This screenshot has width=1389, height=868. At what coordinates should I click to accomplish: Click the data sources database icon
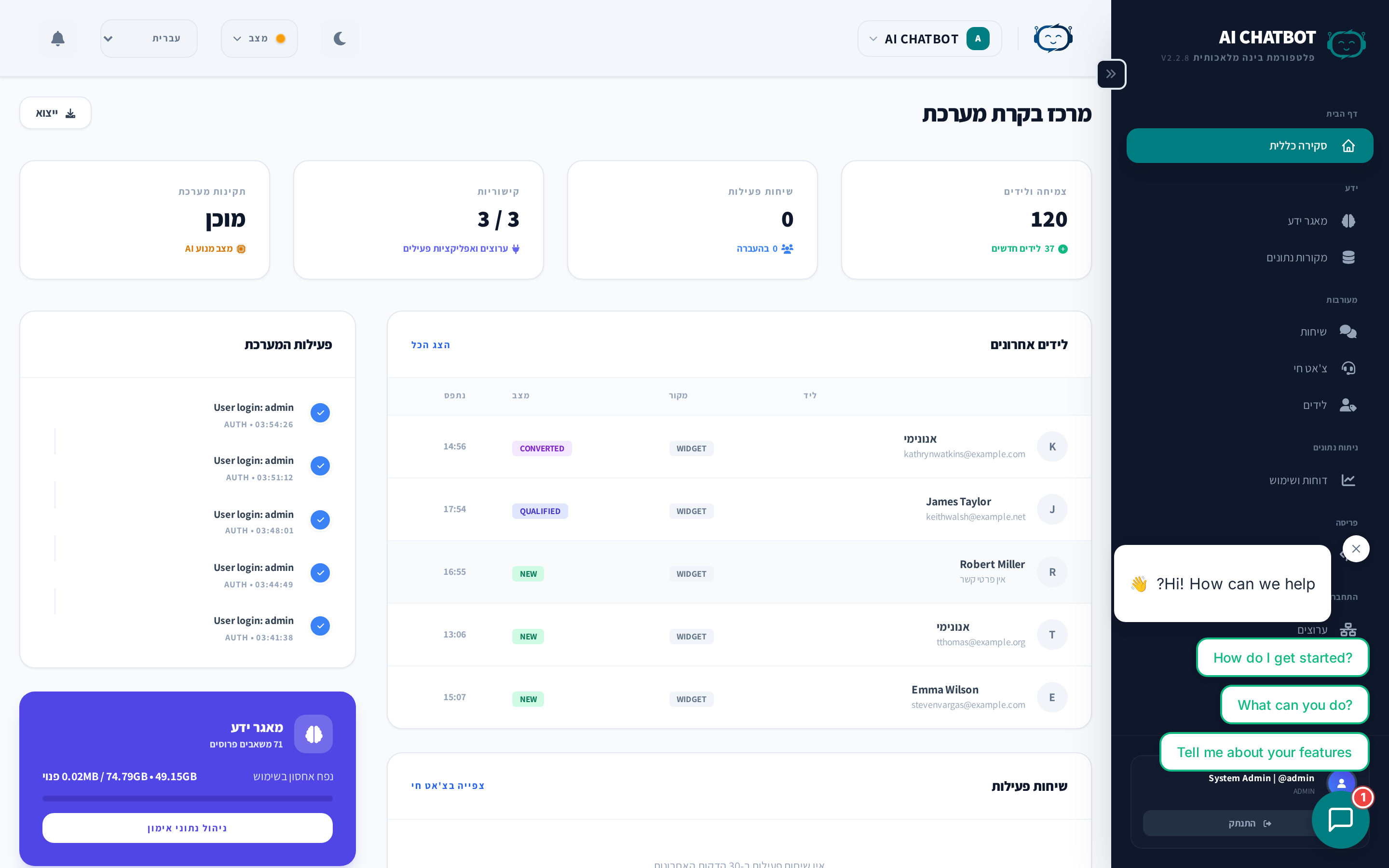1348,257
